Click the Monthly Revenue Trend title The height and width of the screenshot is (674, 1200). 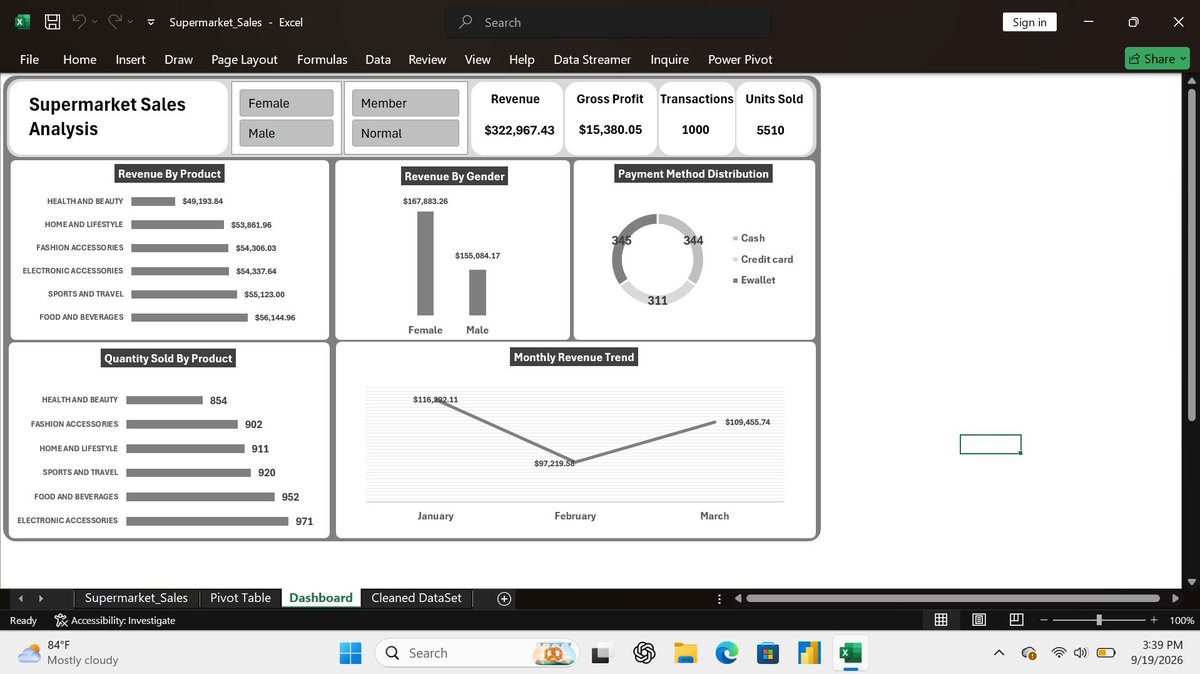574,357
